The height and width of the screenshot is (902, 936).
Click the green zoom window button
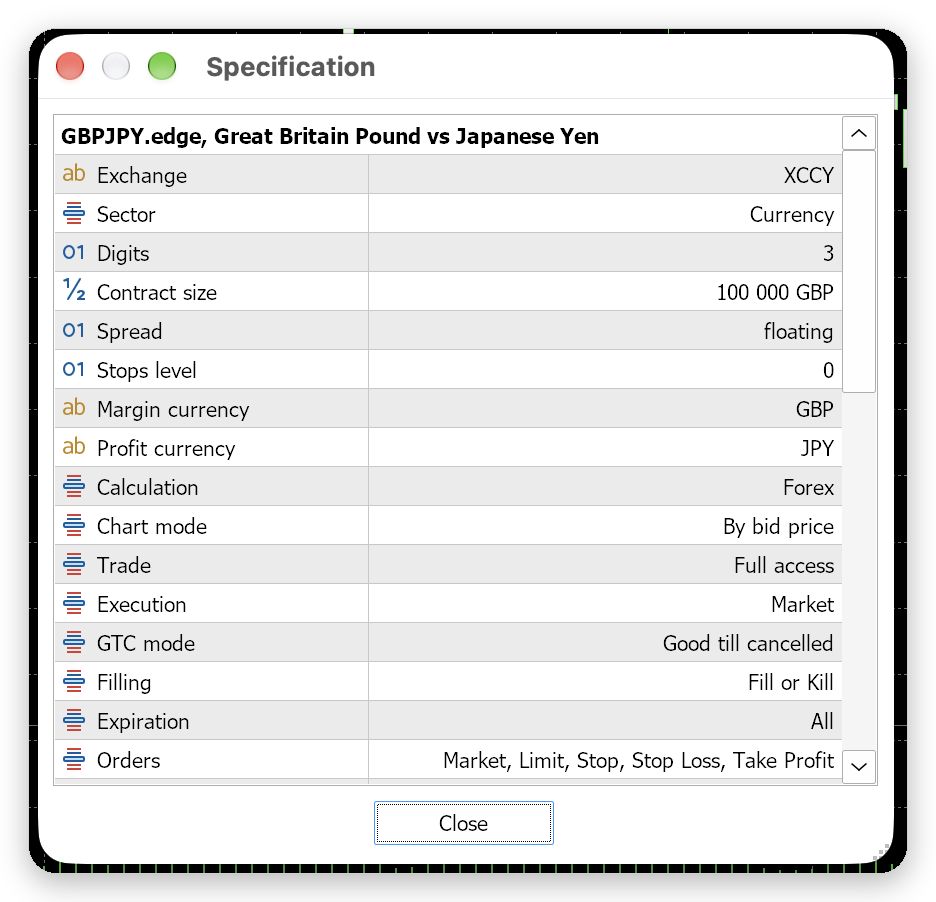coord(162,66)
